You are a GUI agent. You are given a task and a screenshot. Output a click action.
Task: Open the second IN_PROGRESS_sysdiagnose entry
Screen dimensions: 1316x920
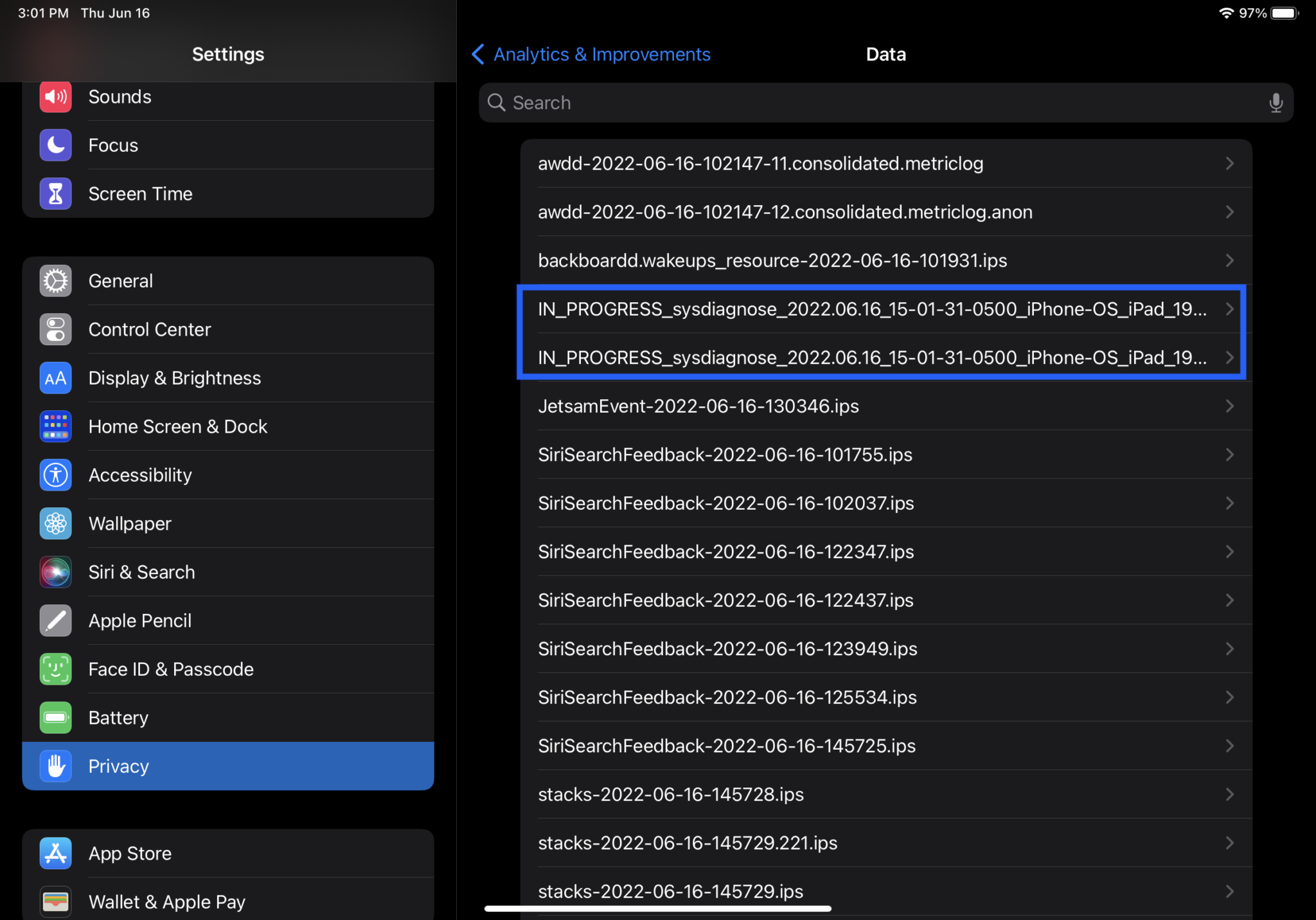886,357
